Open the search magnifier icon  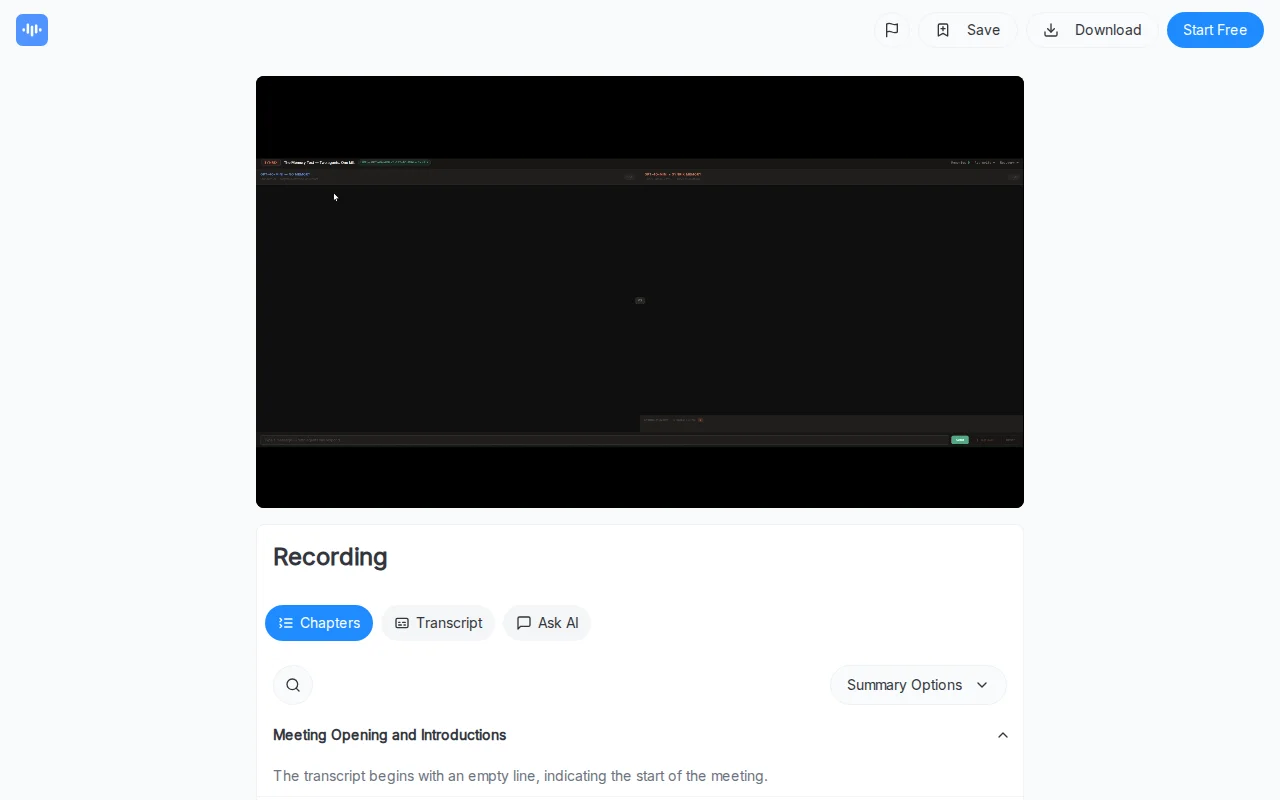[293, 685]
